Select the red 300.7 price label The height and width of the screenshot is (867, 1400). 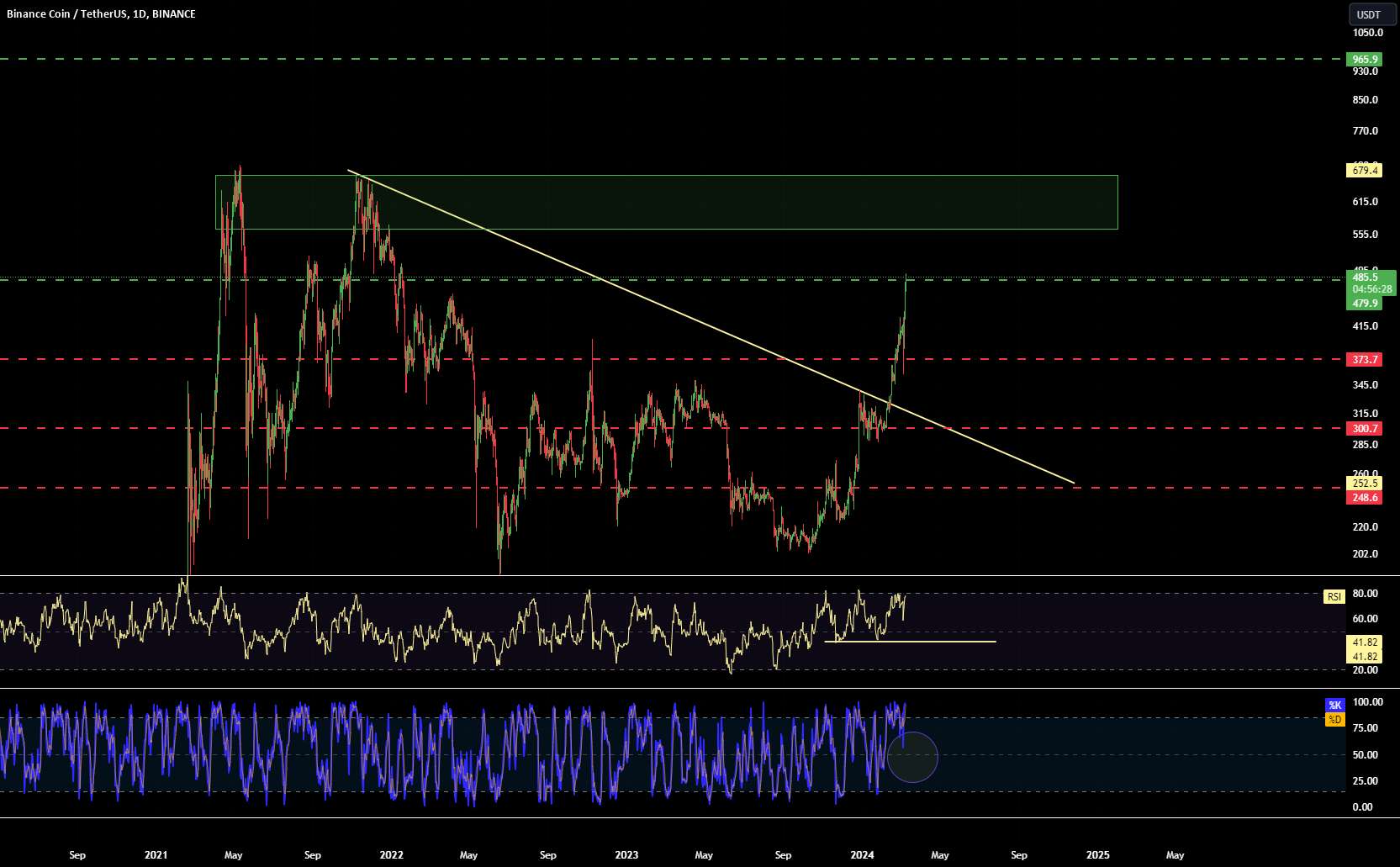pos(1364,429)
